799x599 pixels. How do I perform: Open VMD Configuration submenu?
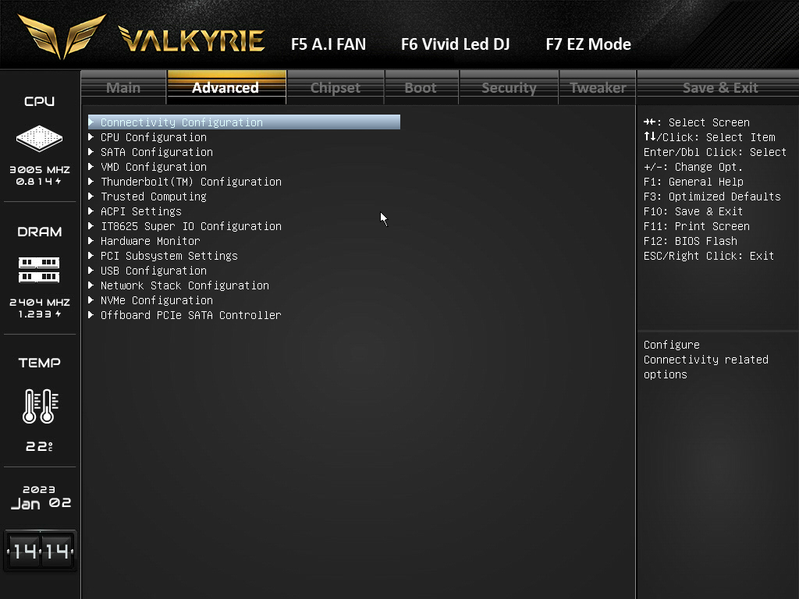click(153, 167)
